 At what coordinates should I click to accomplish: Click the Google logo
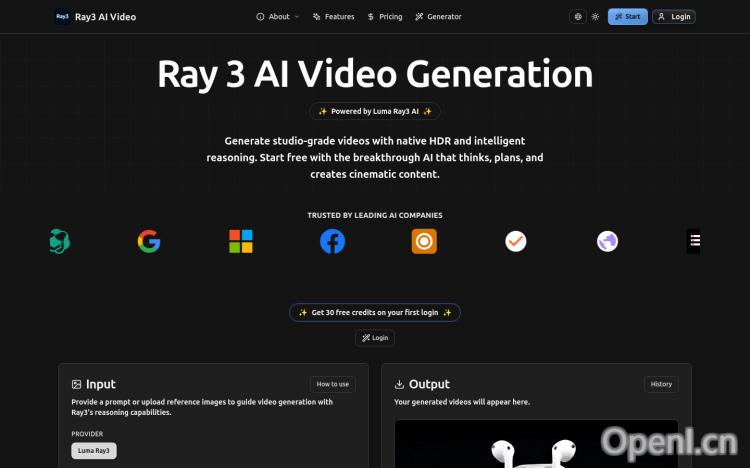point(149,241)
